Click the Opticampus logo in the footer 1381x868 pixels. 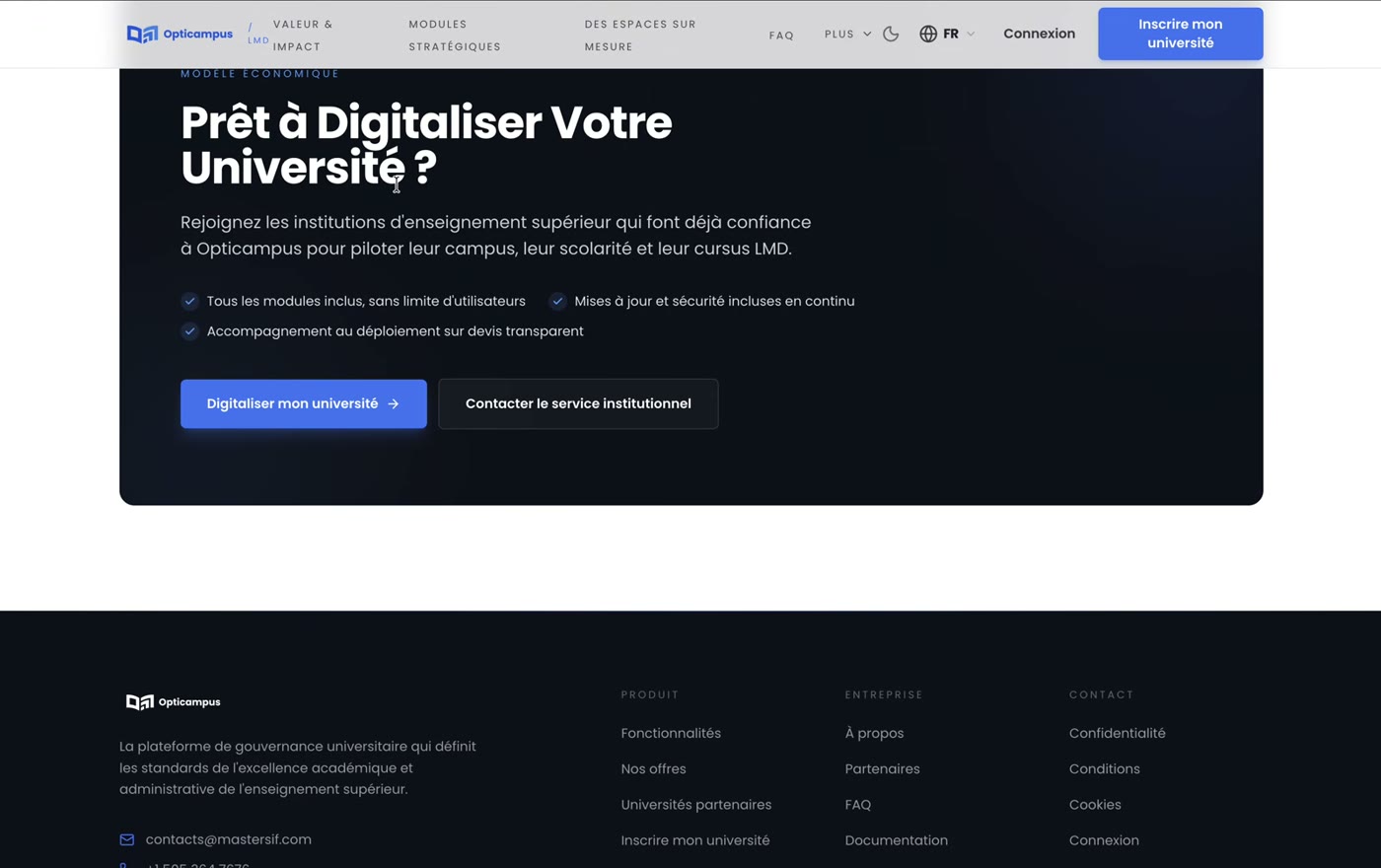pos(174,702)
